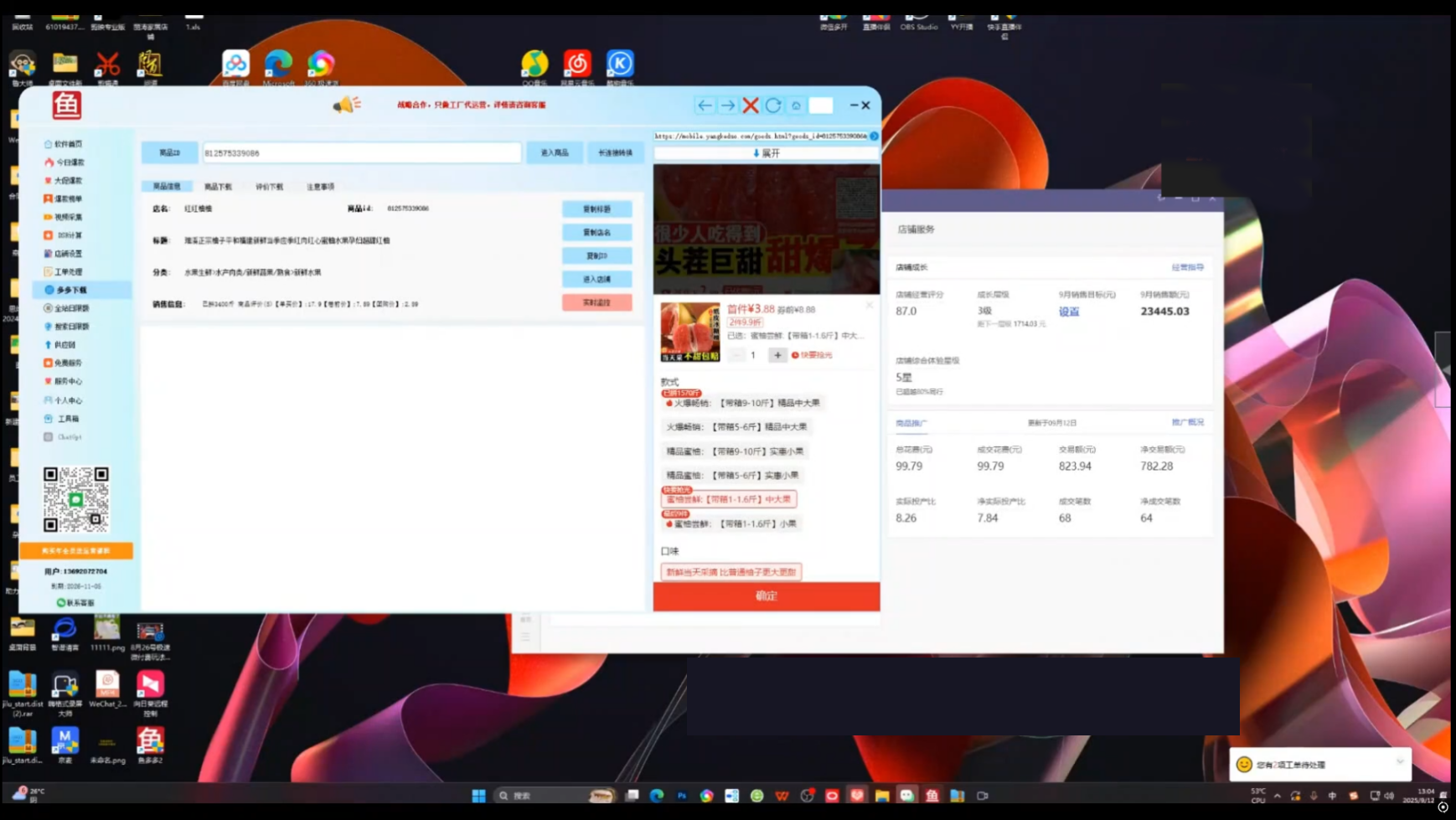Select the 【带箱5-6斤】精品中大果 option

736,427
